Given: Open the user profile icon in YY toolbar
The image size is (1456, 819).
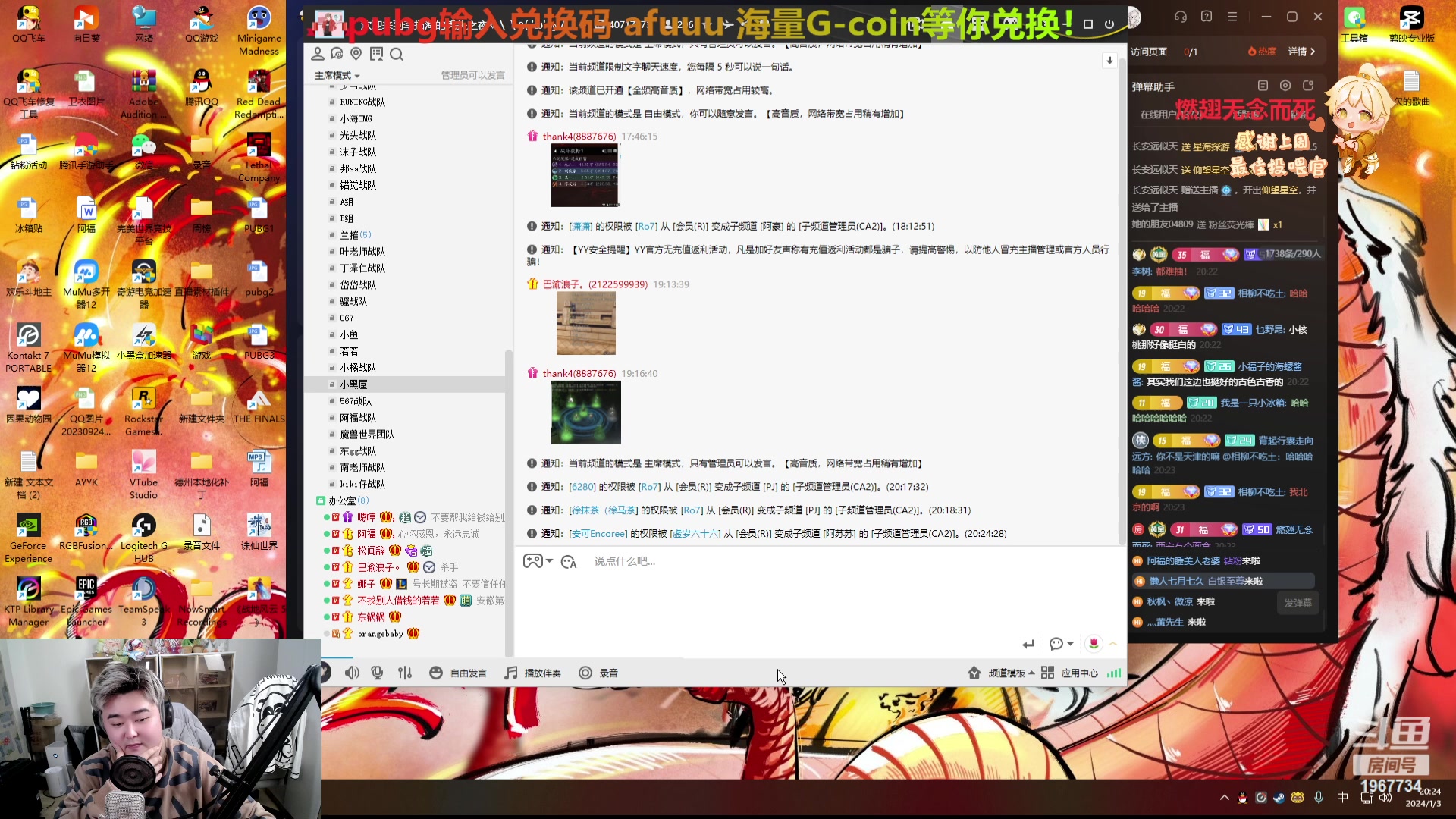Looking at the screenshot, I should tap(318, 54).
